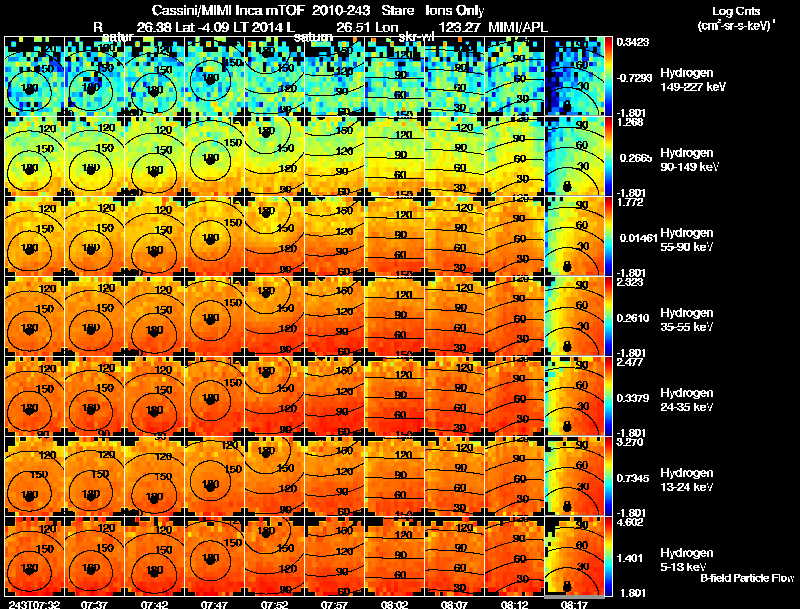Click the Hydrogen 149-227 keV color bar

(x=610, y=76)
